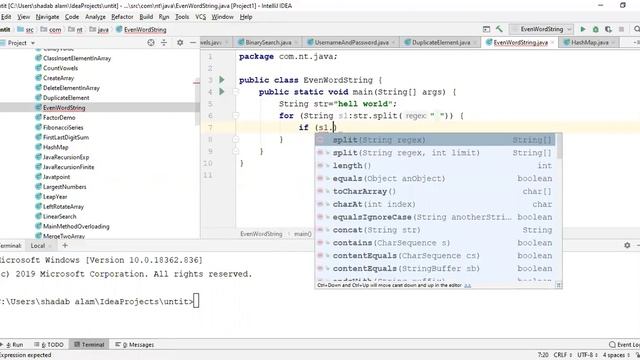This screenshot has width=640, height=360.
Task: Open completion popup options icon at its corner
Action: coord(559,285)
